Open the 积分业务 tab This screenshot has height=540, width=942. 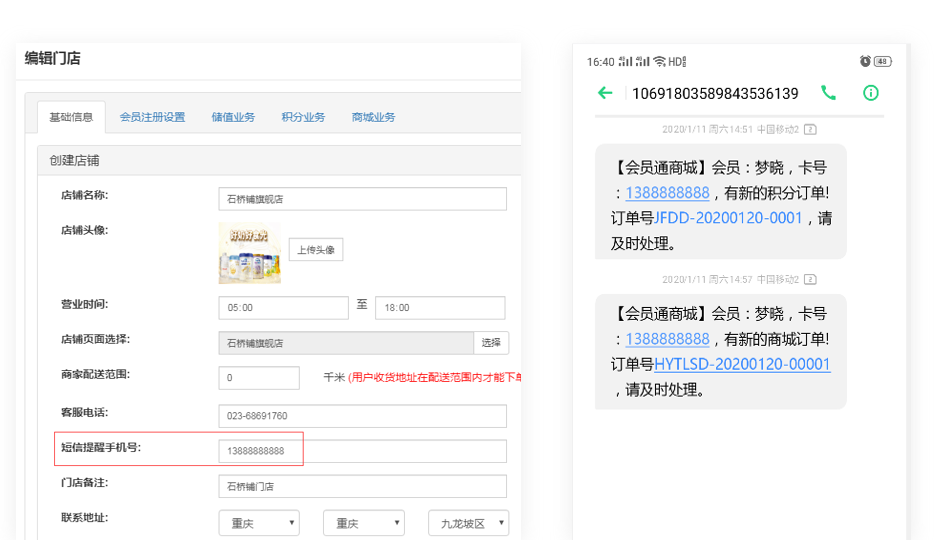pos(303,117)
